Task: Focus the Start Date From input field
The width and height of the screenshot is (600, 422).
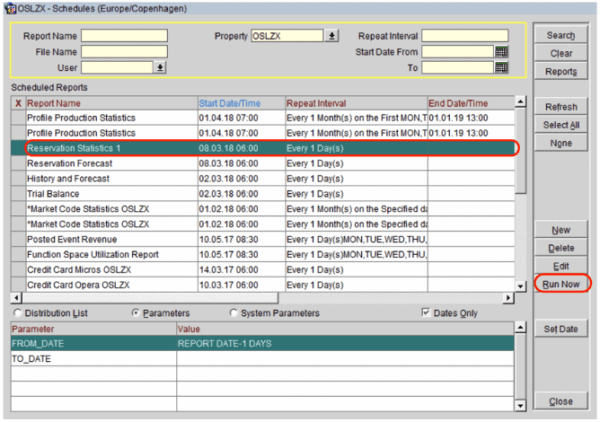Action: [x=458, y=52]
